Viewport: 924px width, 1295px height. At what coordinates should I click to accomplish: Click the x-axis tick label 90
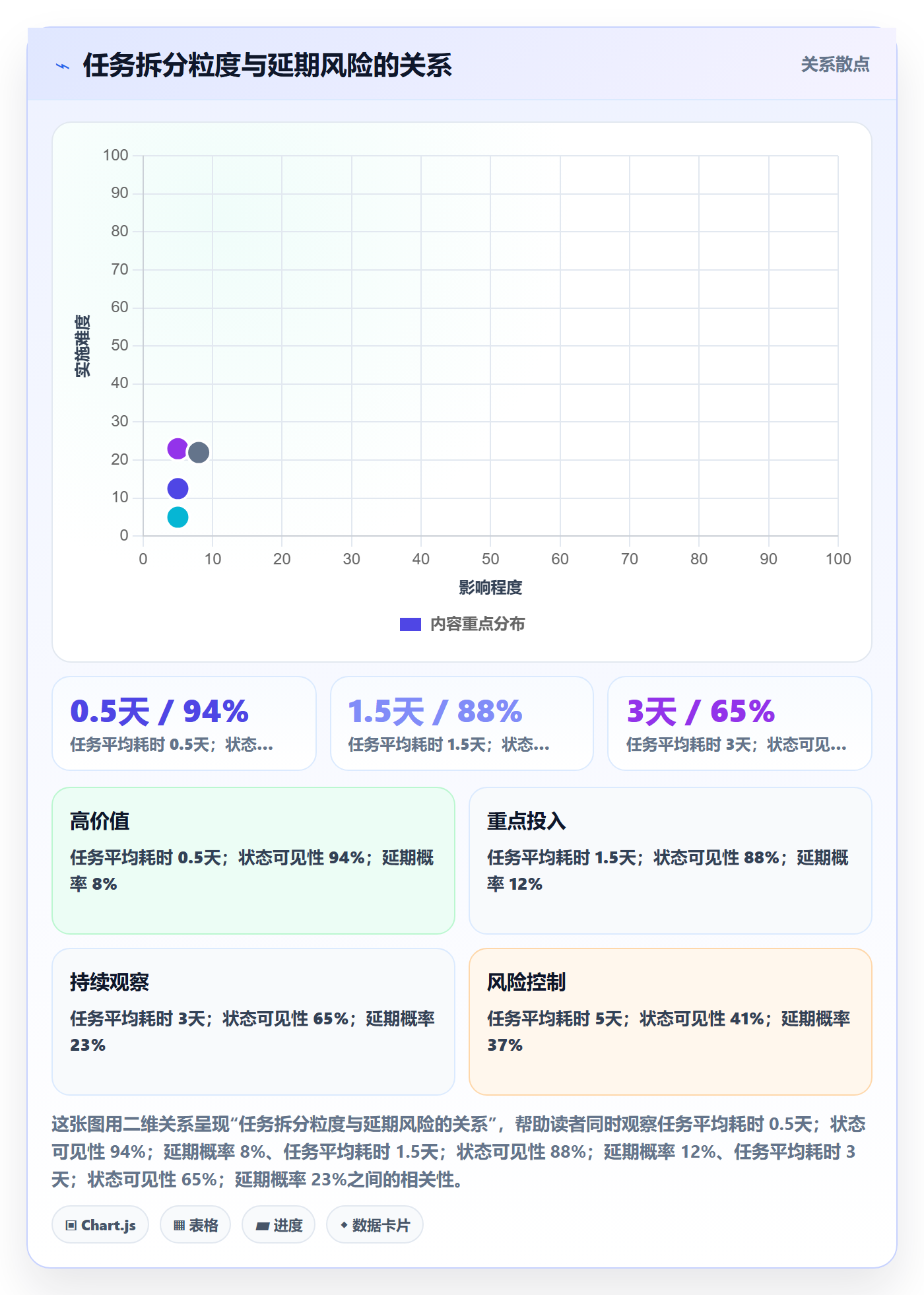(768, 559)
